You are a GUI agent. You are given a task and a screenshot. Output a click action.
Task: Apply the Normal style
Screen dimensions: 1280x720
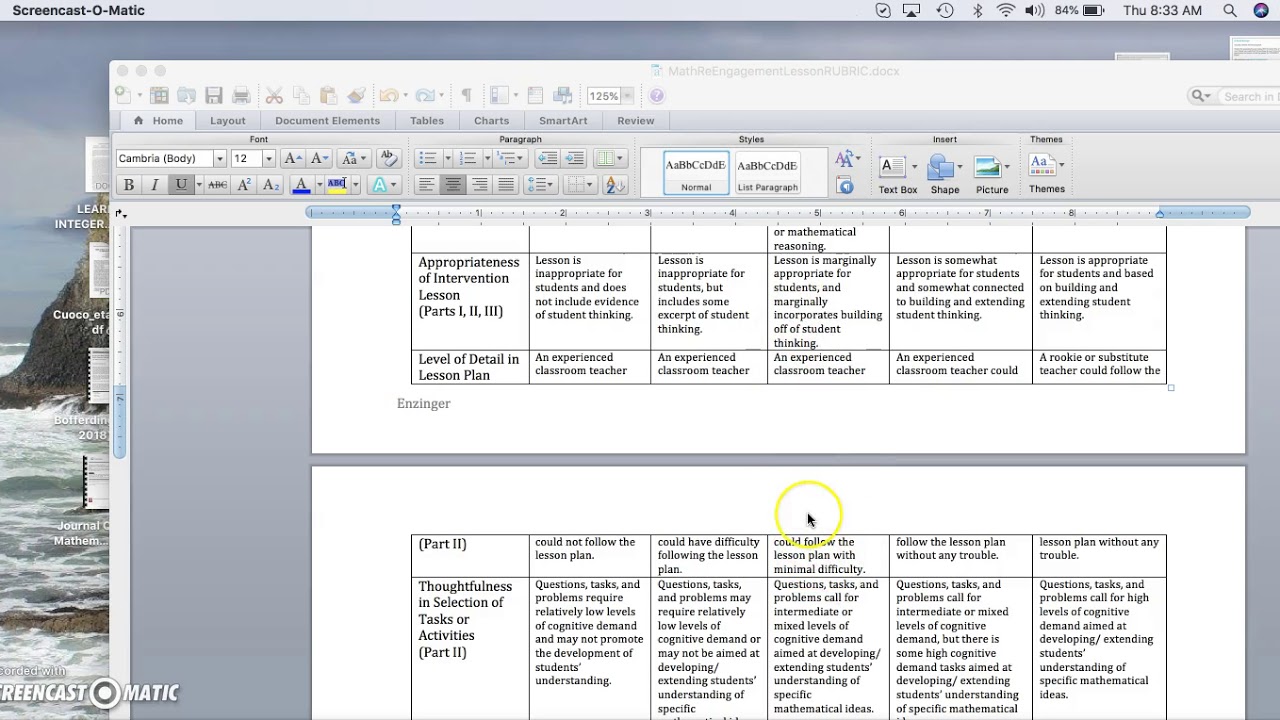(x=696, y=173)
